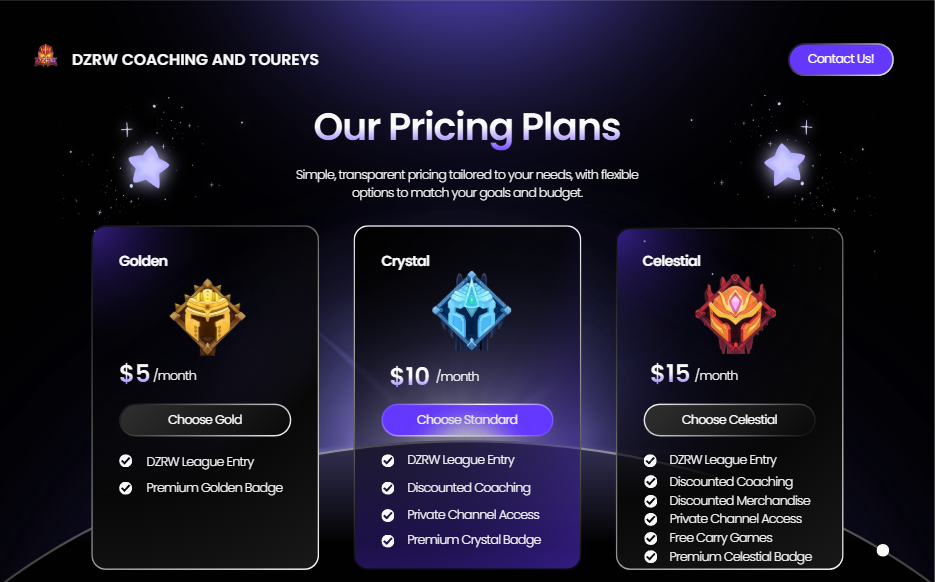Click the glowing star icon on right

click(x=785, y=164)
